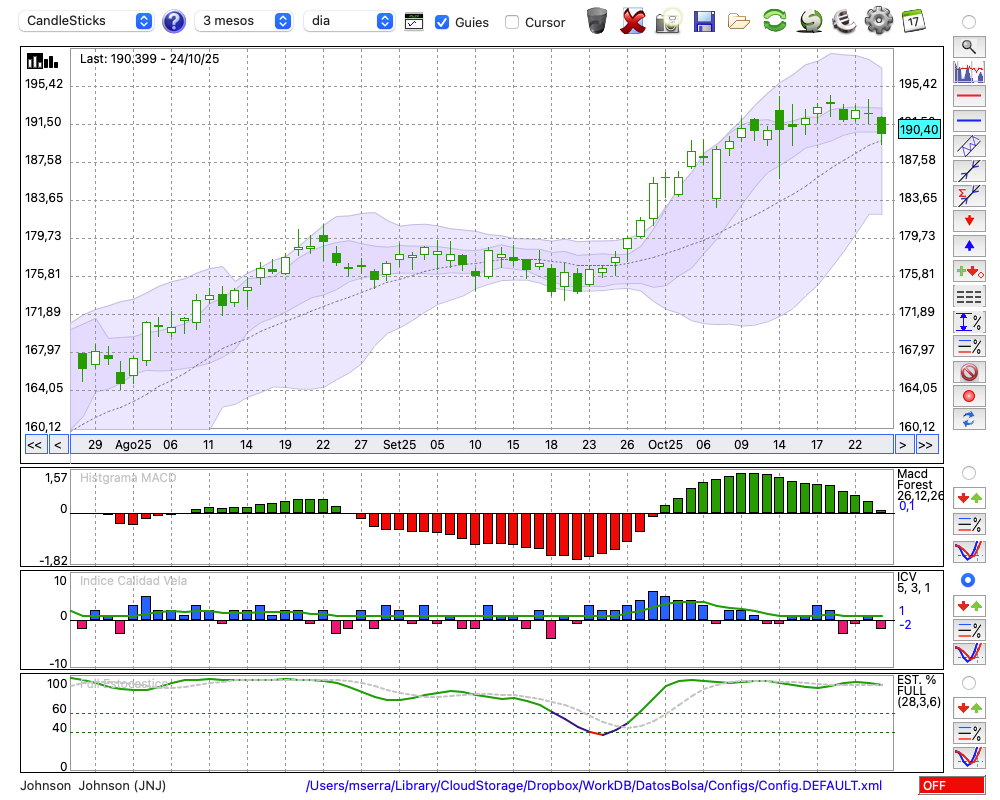Viewport: 1000px width, 800px height.
Task: Click the << scroll to start button
Action: click(34, 445)
